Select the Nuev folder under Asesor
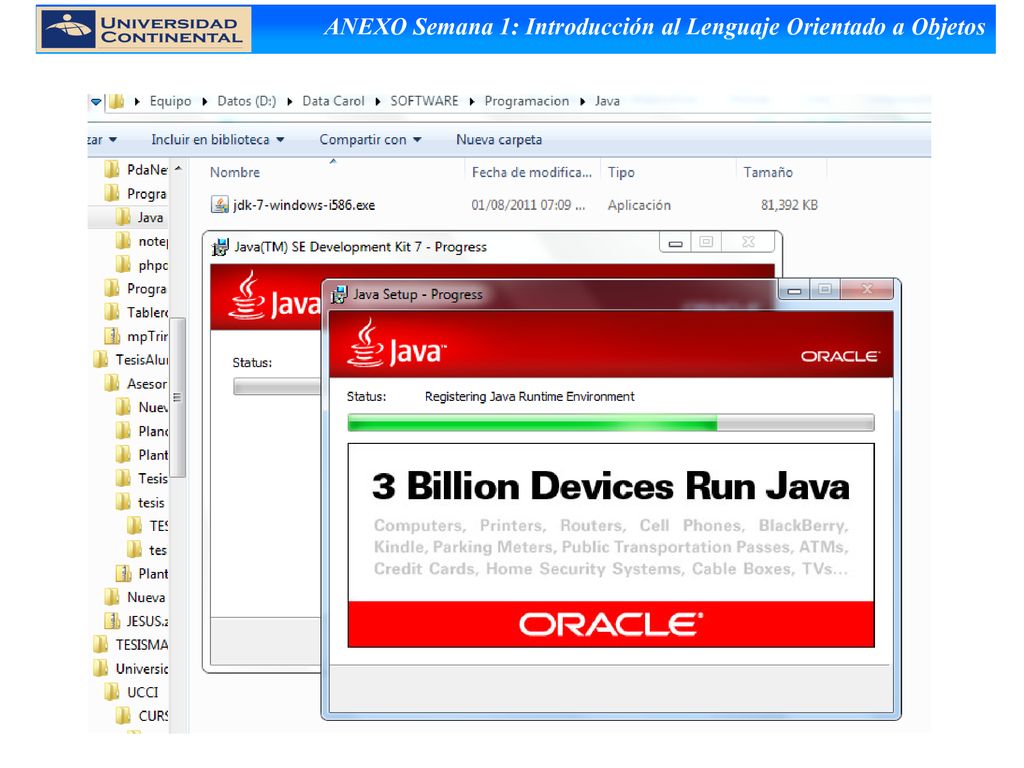This screenshot has width=1024, height=768. click(153, 408)
